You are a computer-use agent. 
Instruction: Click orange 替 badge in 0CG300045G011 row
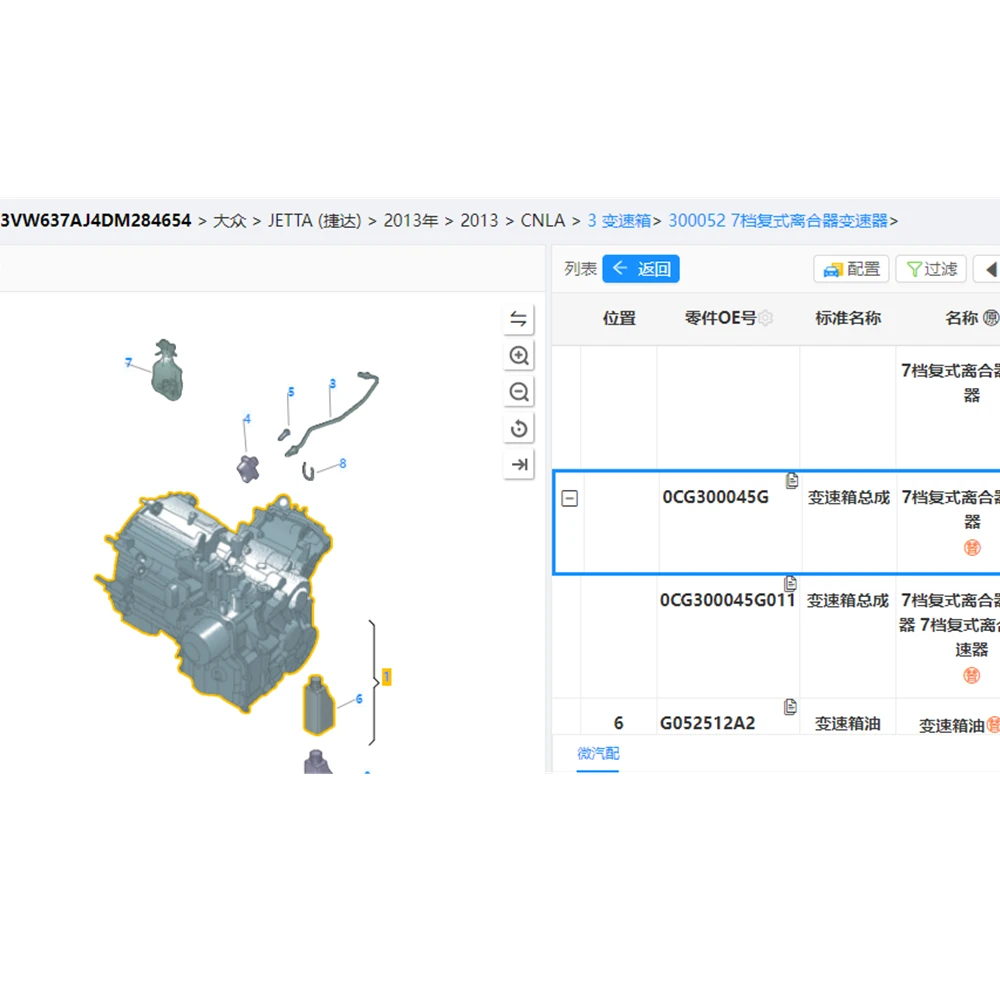coord(971,675)
